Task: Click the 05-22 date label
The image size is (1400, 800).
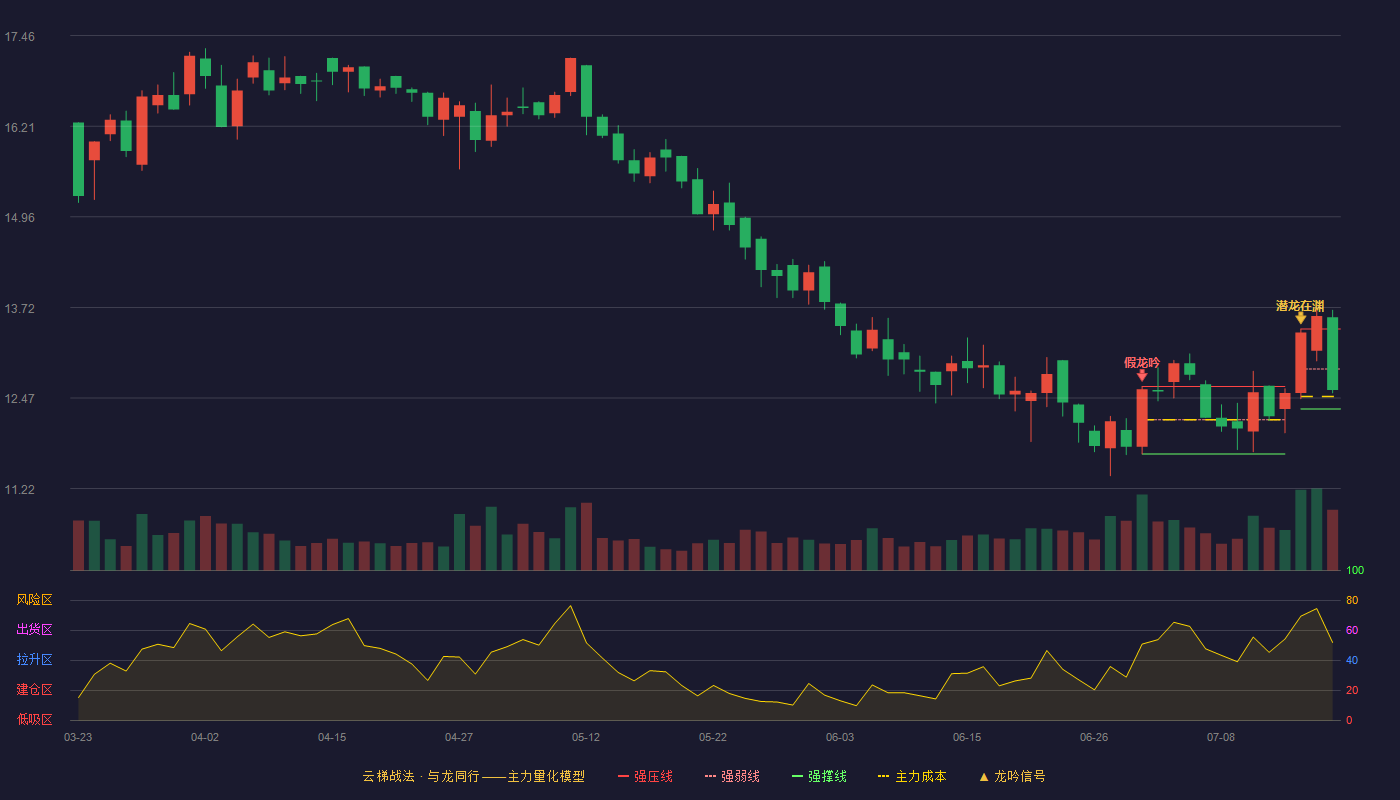Action: pos(713,737)
